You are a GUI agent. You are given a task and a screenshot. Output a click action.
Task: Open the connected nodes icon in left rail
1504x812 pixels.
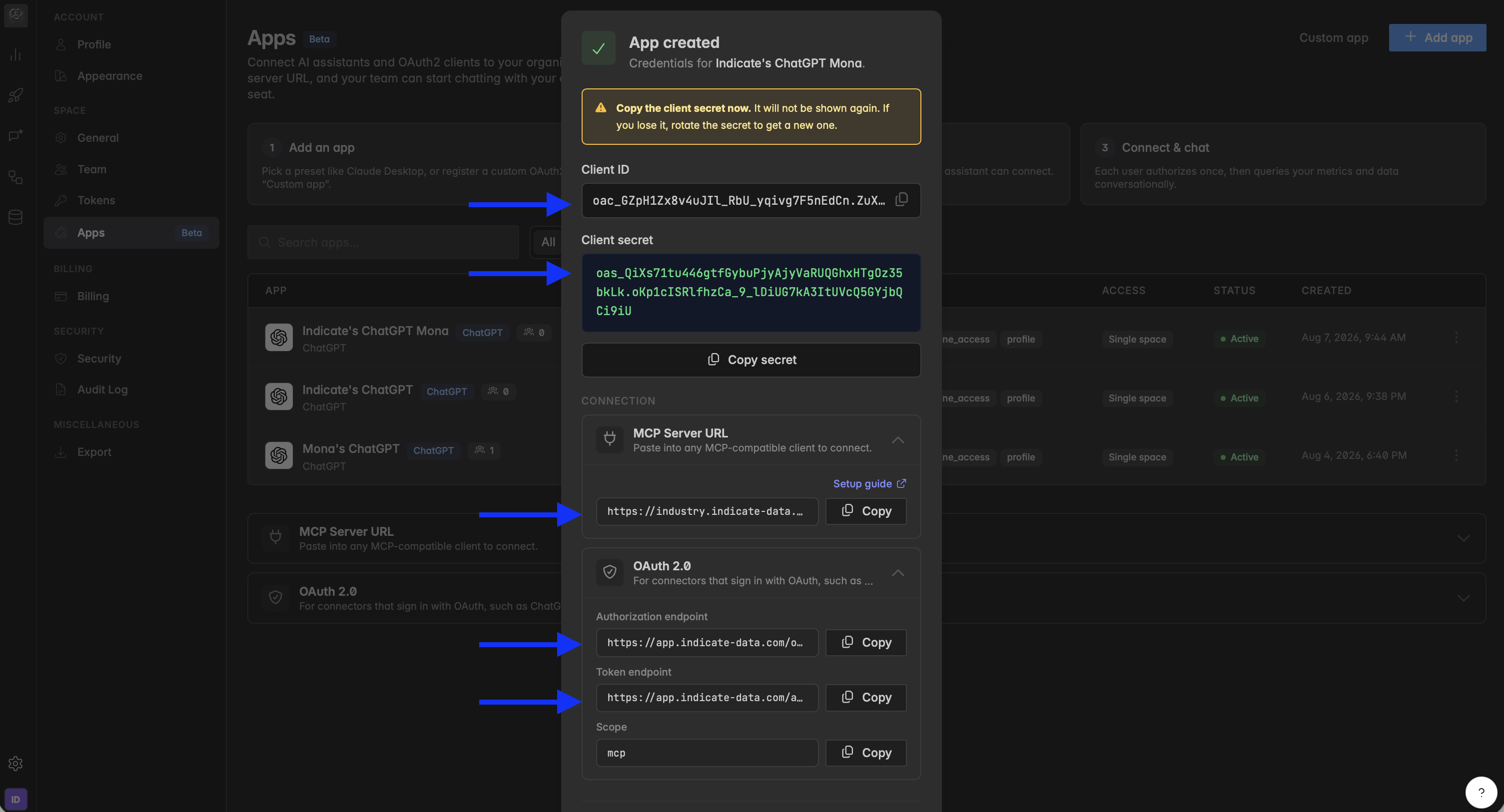[x=16, y=177]
